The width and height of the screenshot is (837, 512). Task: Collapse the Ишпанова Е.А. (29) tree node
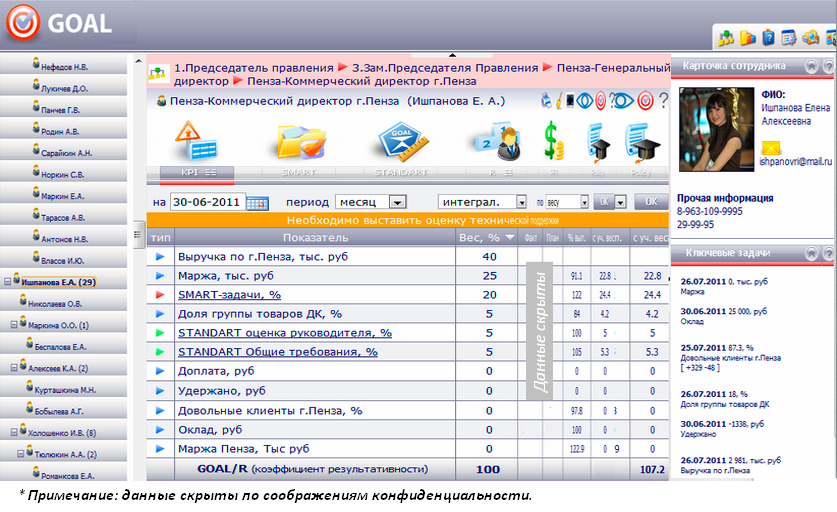coord(7,281)
